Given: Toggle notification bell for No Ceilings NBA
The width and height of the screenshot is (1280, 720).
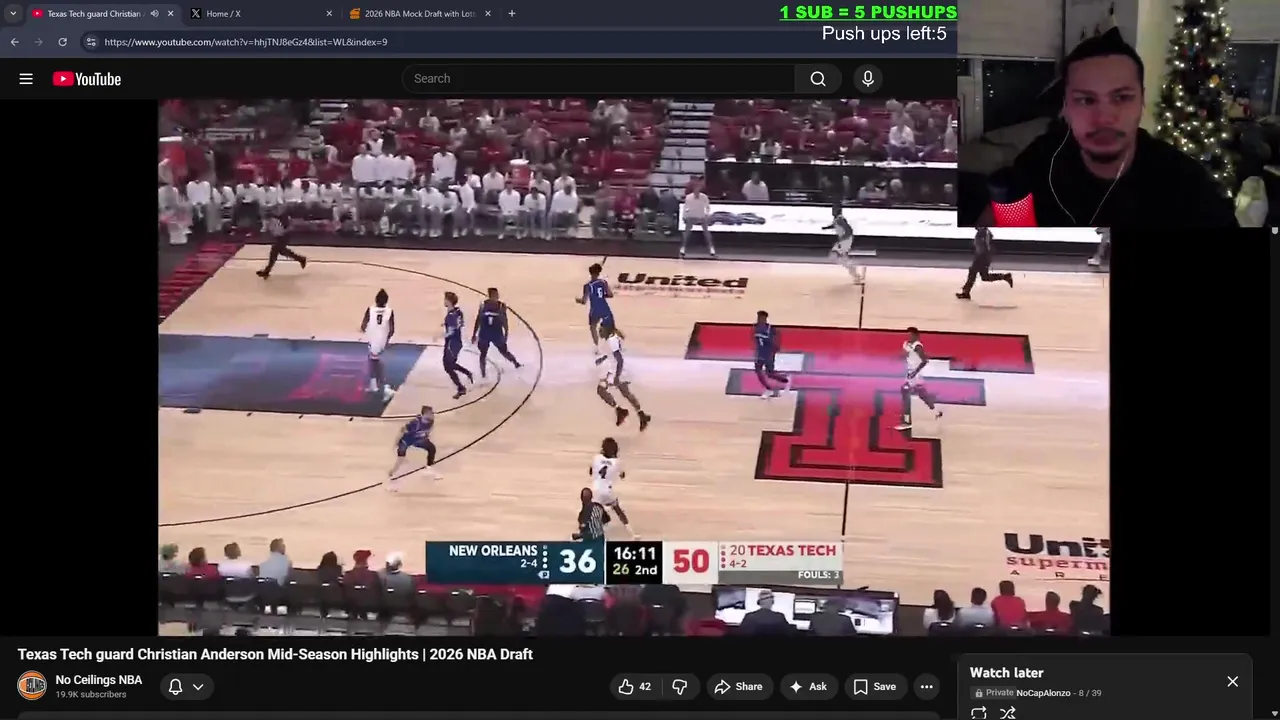Looking at the screenshot, I should coord(175,687).
